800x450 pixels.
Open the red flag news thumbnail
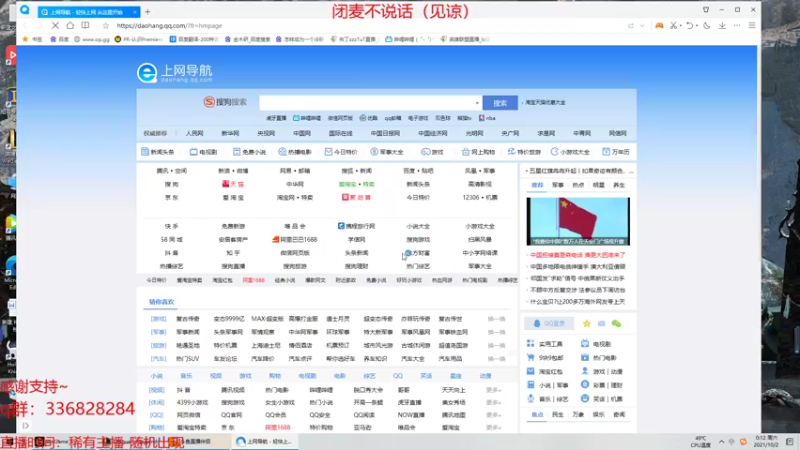578,221
